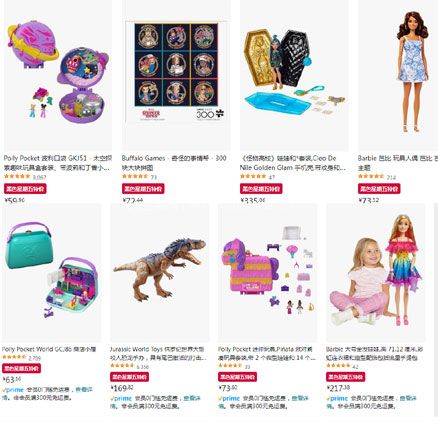
Task: Click the red deal badge under Buffalo Games
Action: [143, 189]
